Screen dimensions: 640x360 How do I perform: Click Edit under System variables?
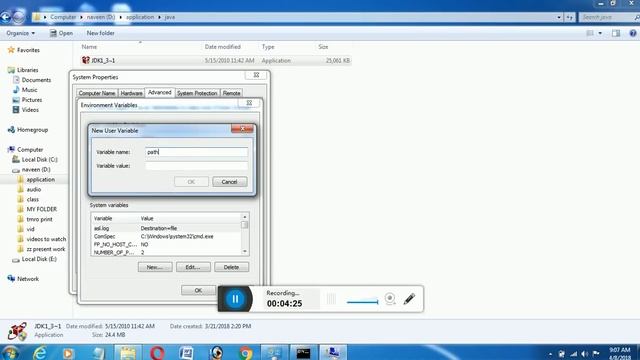193,267
